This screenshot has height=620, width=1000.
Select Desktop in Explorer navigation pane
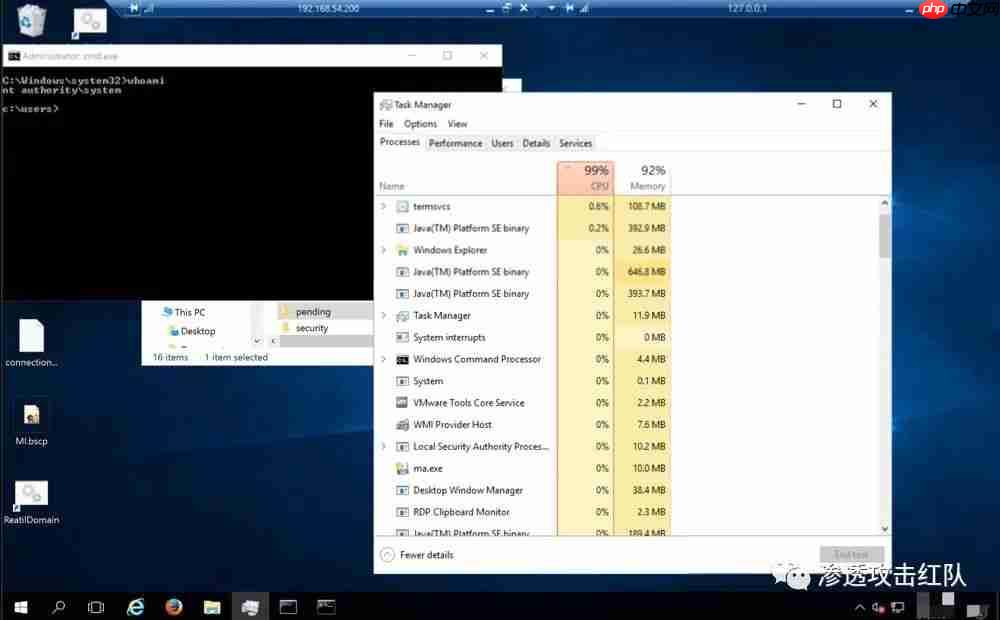click(x=198, y=331)
